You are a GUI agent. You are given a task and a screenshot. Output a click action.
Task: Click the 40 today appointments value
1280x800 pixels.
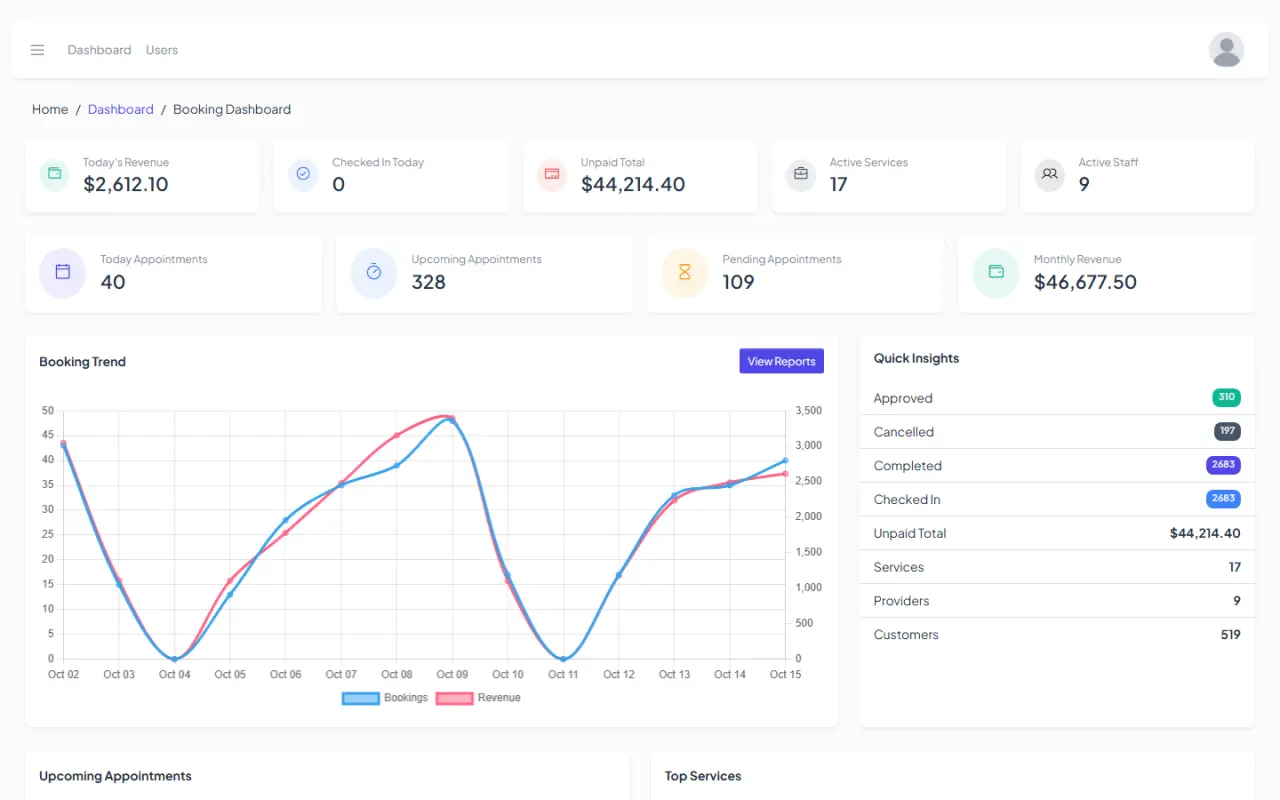coord(113,282)
